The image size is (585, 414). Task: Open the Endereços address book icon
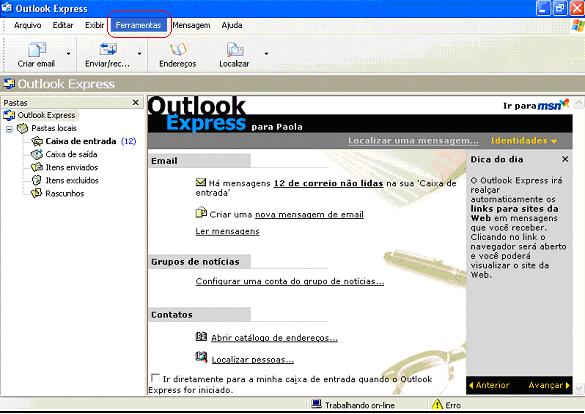point(178,50)
